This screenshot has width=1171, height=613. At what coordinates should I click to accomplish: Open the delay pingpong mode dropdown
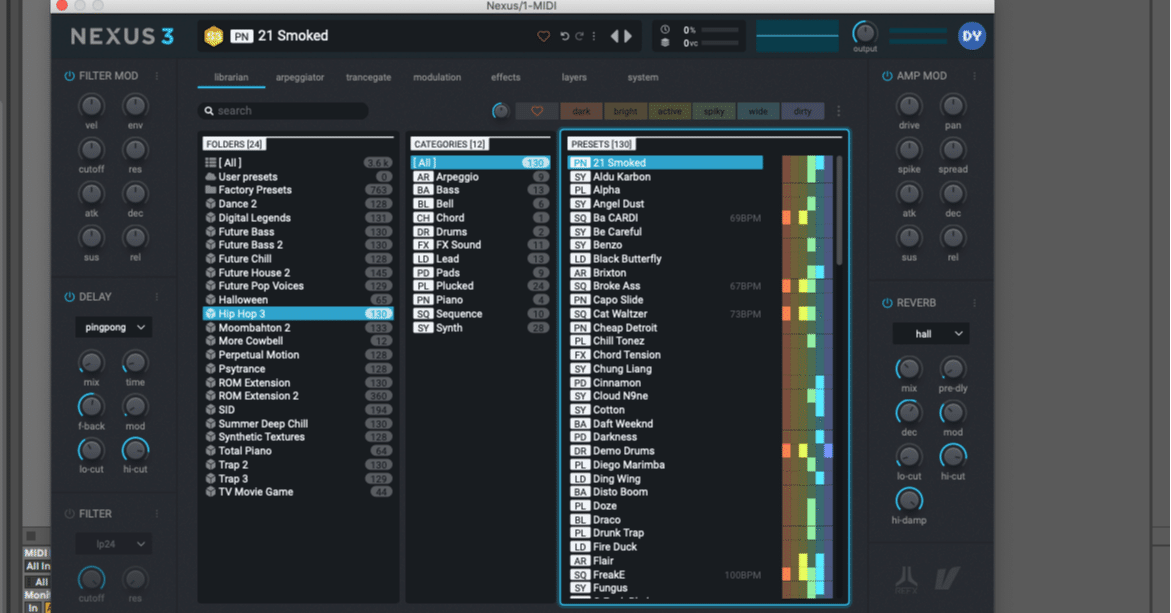click(x=114, y=328)
